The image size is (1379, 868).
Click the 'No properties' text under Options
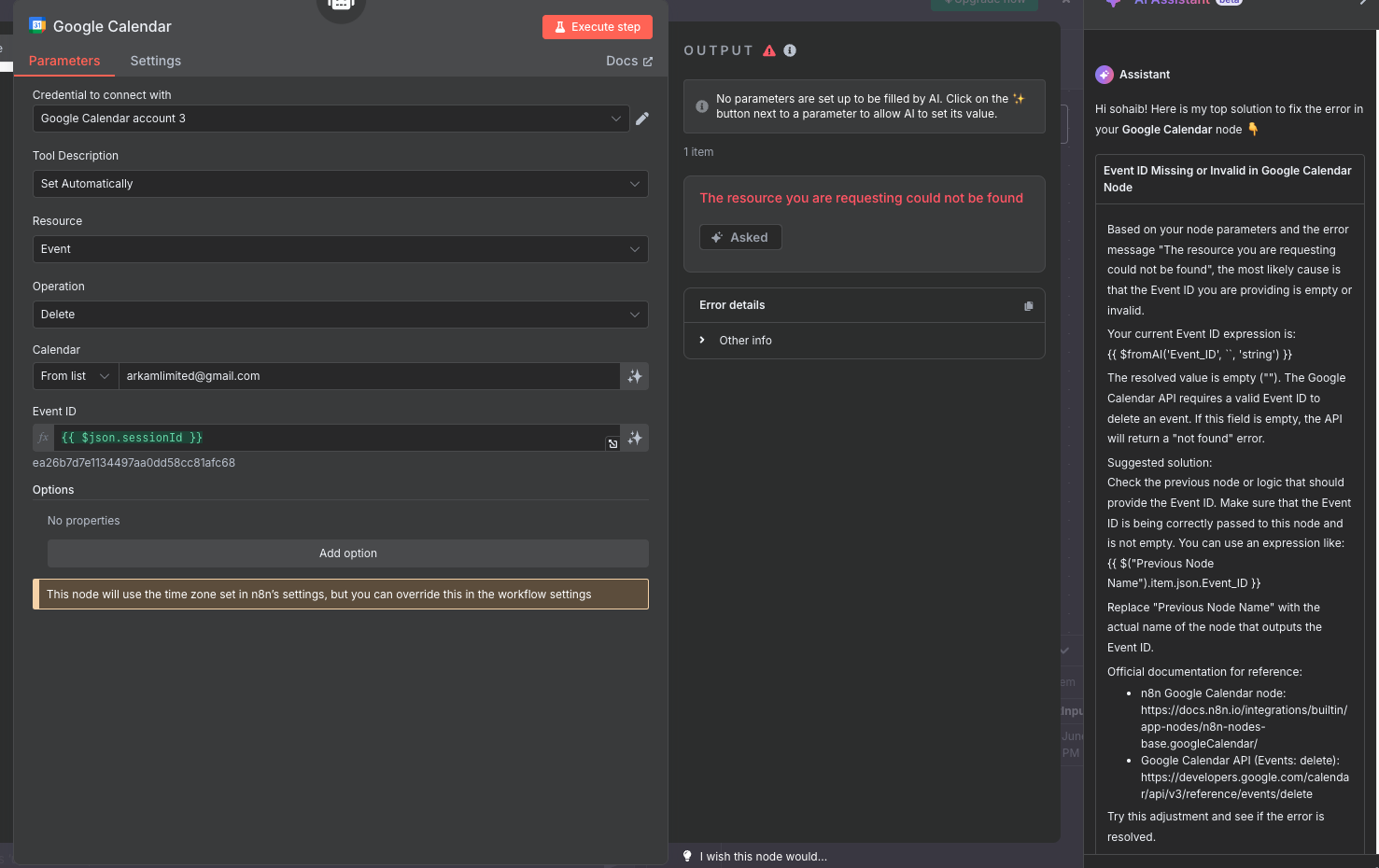(84, 521)
